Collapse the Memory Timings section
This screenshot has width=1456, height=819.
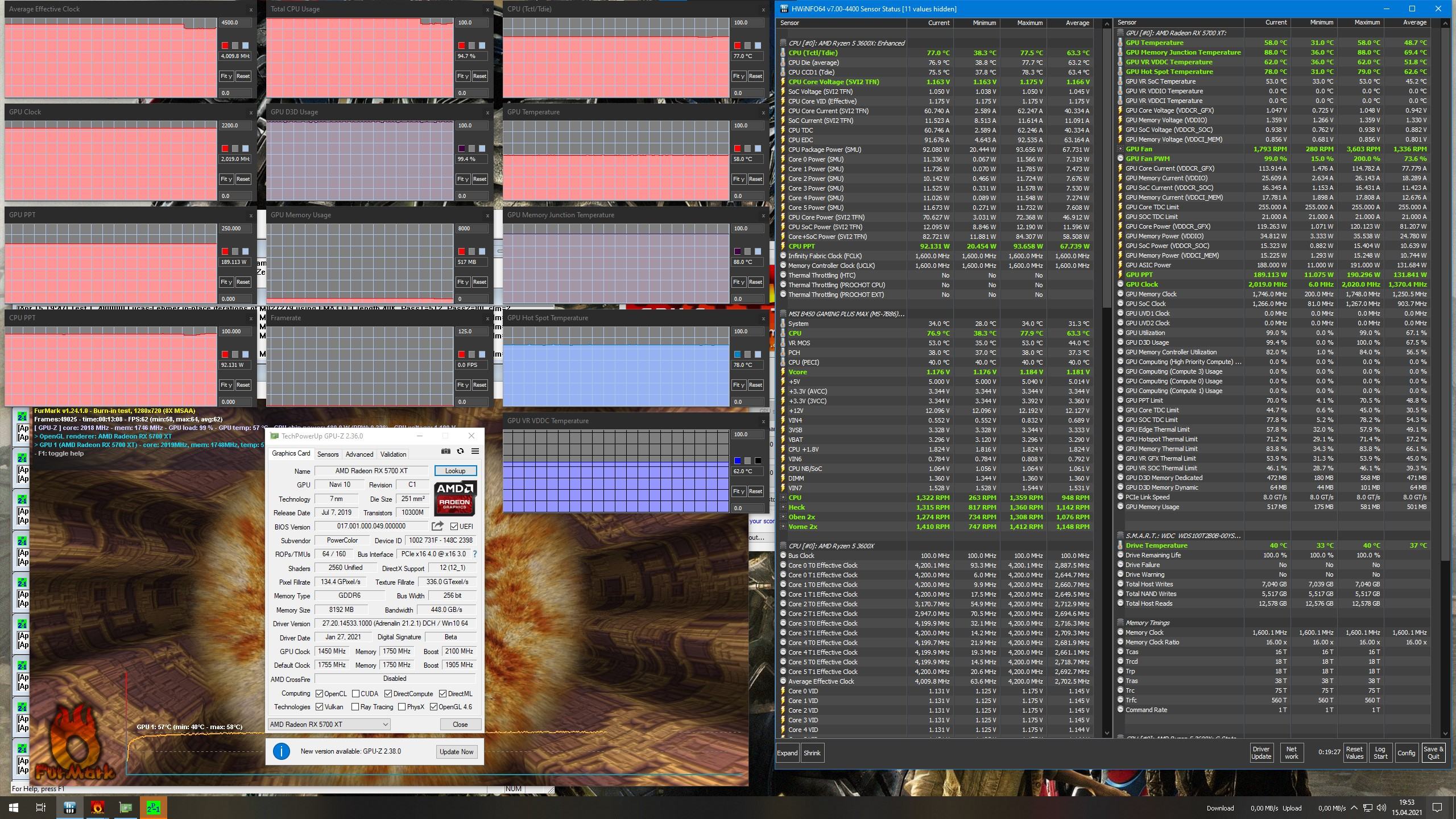point(1120,623)
